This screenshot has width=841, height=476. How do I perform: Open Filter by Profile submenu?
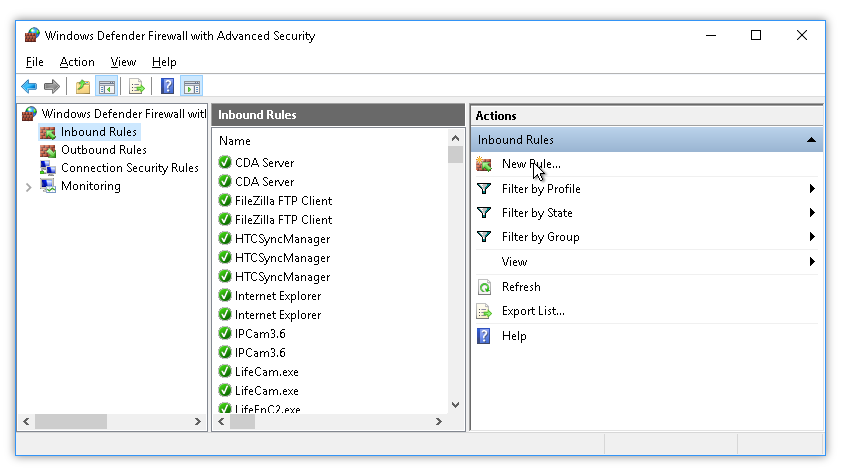pos(541,189)
